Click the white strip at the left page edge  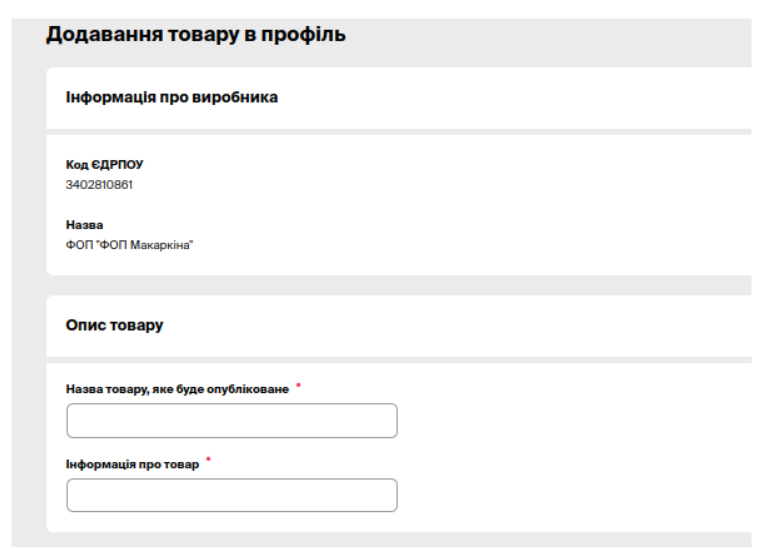pos(5,300)
